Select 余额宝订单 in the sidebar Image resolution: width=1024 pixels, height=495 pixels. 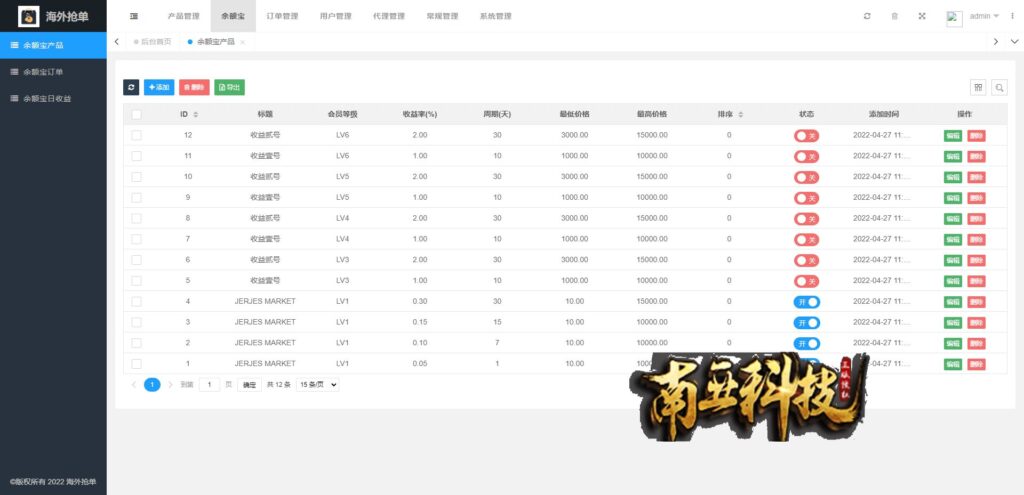pos(53,72)
